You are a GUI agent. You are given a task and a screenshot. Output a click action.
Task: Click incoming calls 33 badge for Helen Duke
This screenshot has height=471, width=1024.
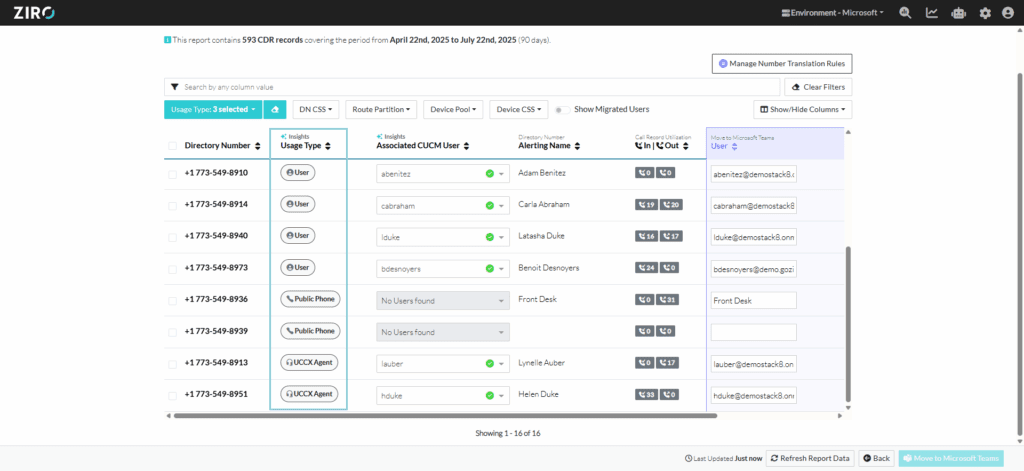(647, 395)
